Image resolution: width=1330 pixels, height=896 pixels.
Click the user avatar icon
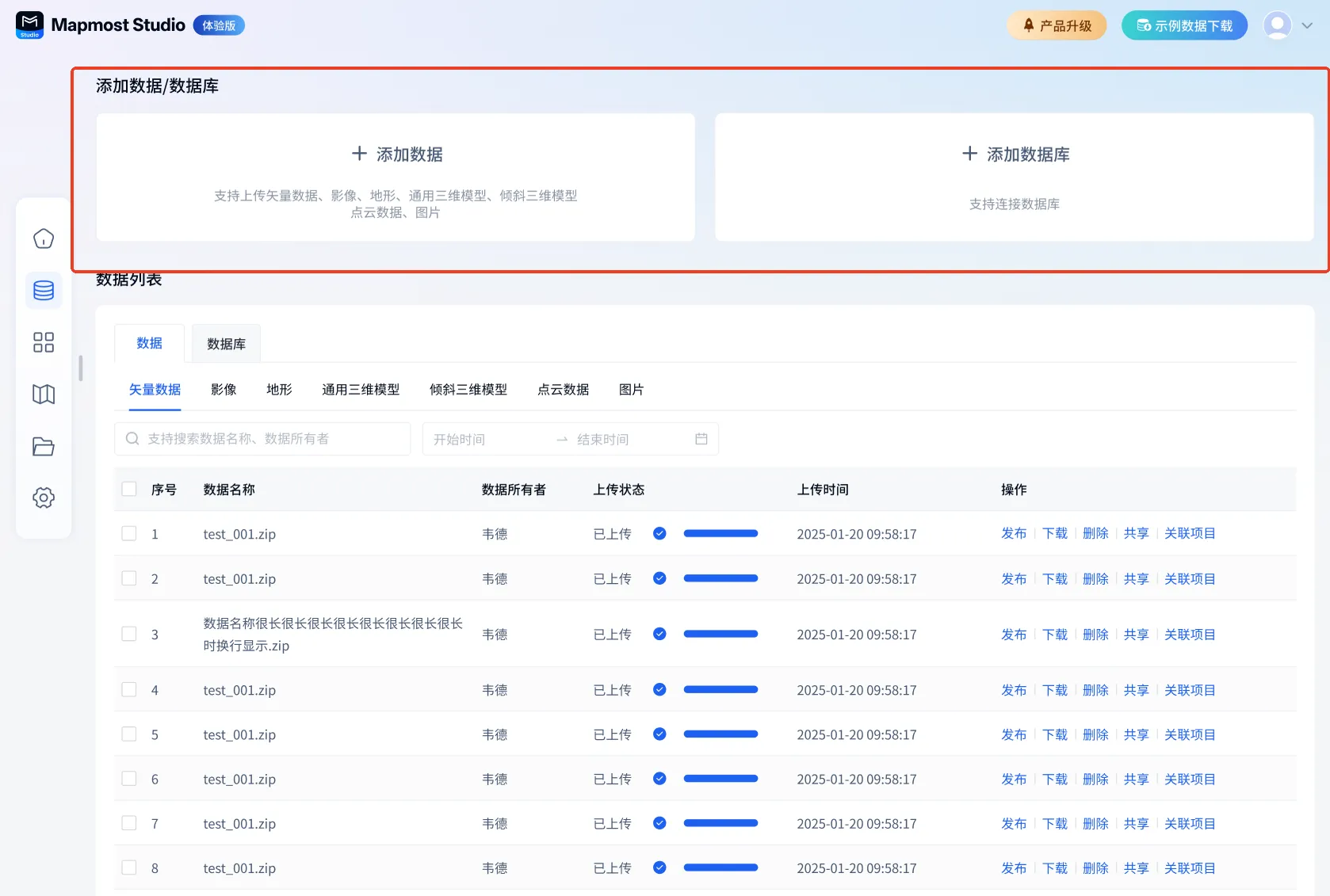1277,25
